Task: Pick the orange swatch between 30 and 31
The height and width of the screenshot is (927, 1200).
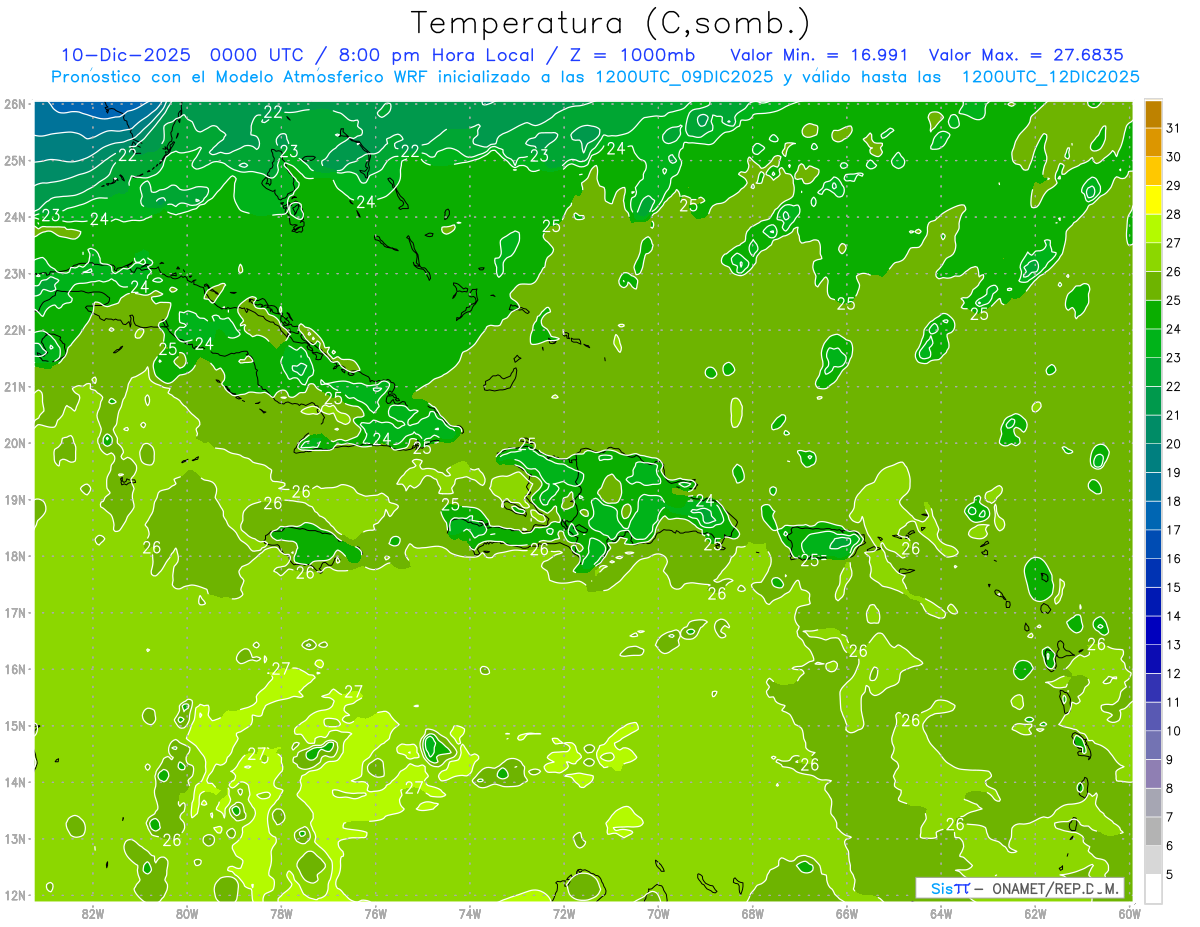Action: (1153, 142)
